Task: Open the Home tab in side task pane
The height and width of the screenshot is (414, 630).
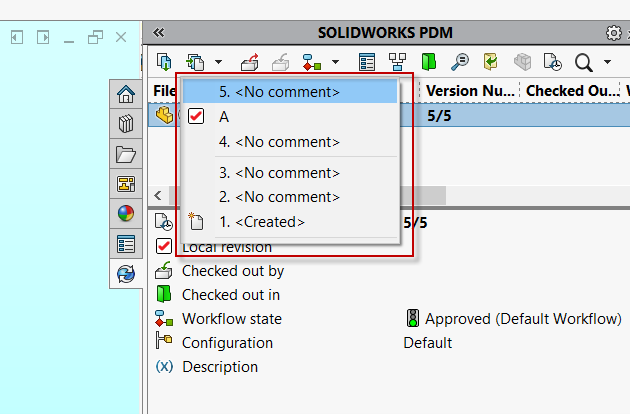Action: 126,94
